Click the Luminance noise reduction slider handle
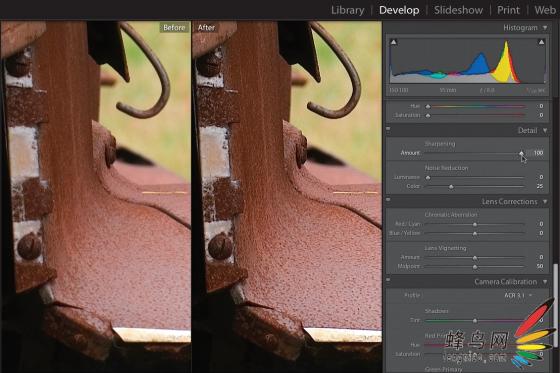Image resolution: width=560 pixels, height=373 pixels. pos(428,177)
